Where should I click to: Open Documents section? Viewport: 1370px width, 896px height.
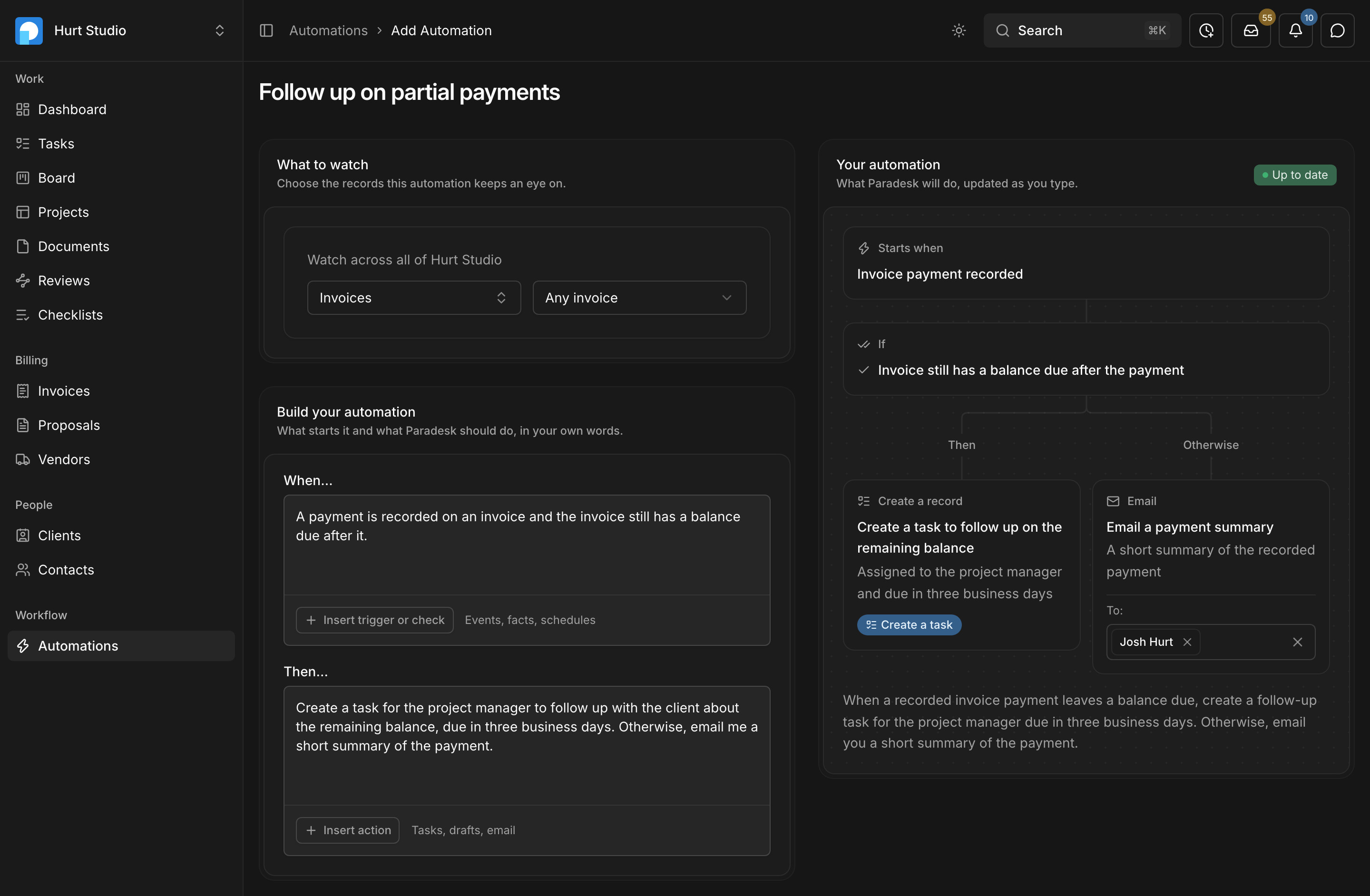121,246
